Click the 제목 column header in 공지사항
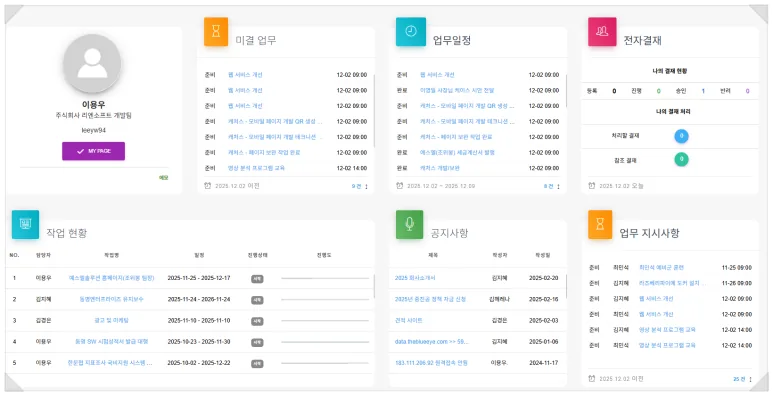Image resolution: width=773 pixels, height=396 pixels. click(x=433, y=255)
